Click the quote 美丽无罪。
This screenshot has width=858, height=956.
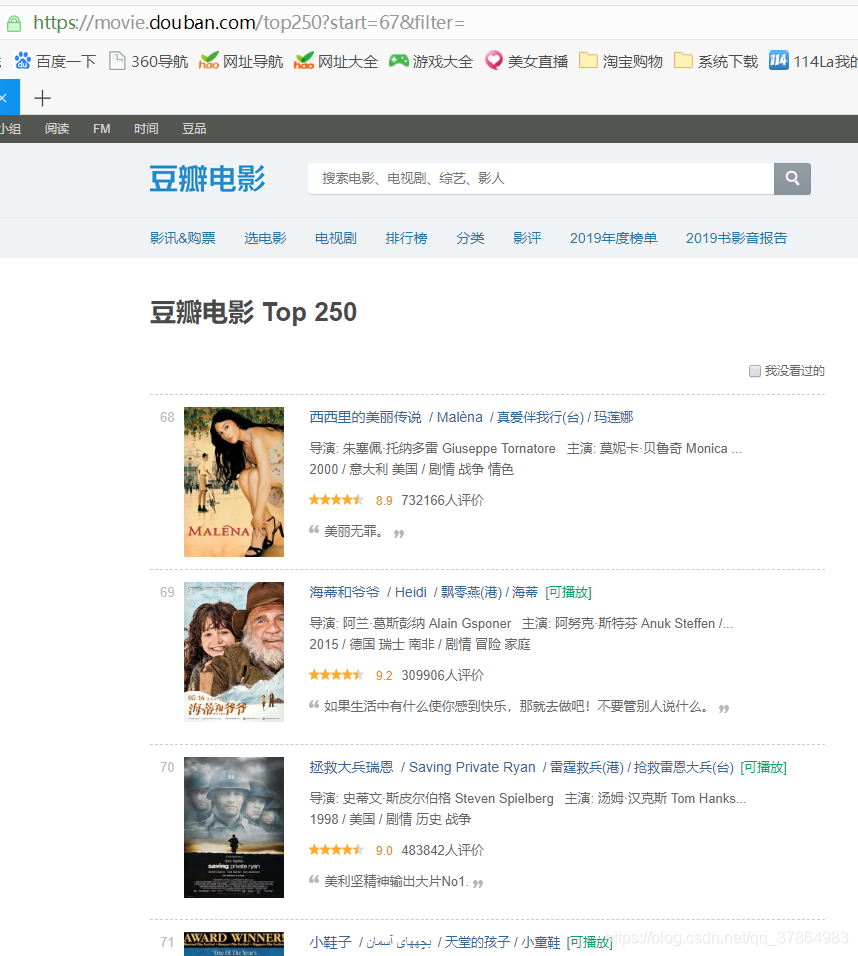pyautogui.click(x=354, y=531)
